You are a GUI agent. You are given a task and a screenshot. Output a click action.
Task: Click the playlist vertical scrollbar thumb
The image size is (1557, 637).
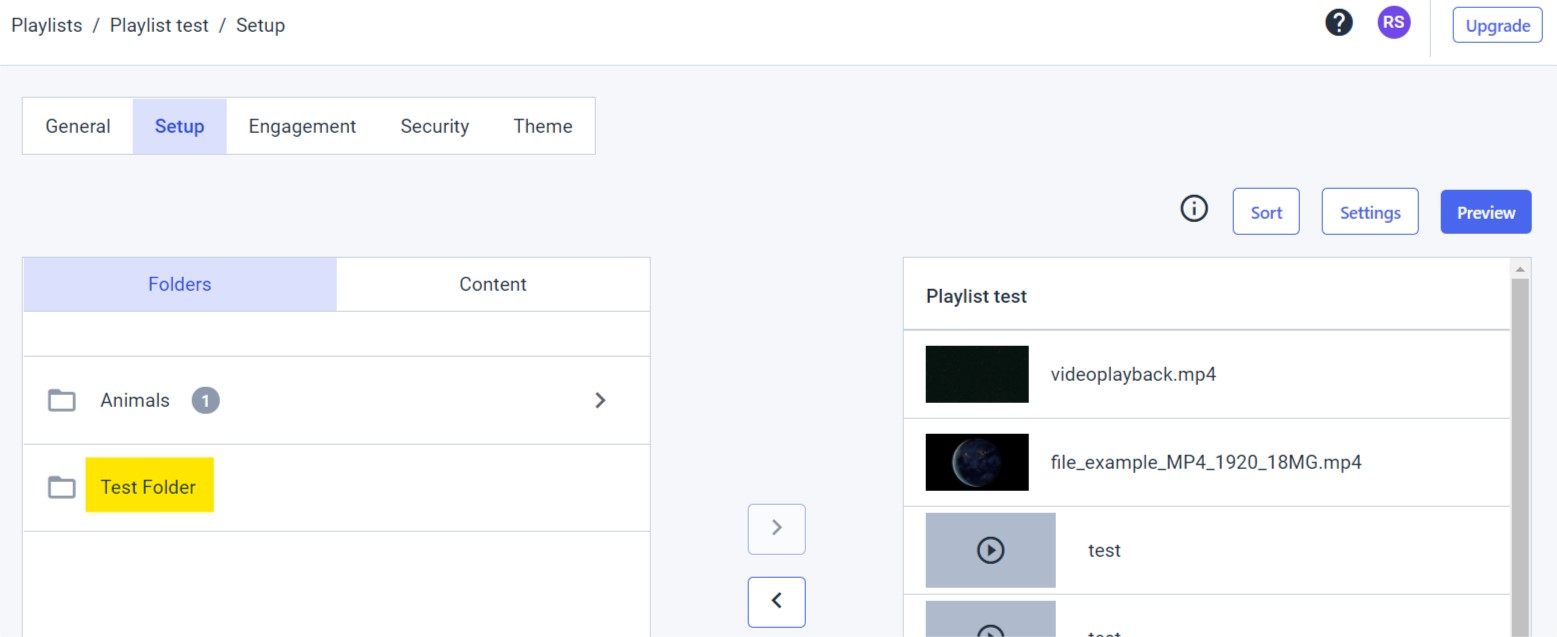[x=1521, y=458]
